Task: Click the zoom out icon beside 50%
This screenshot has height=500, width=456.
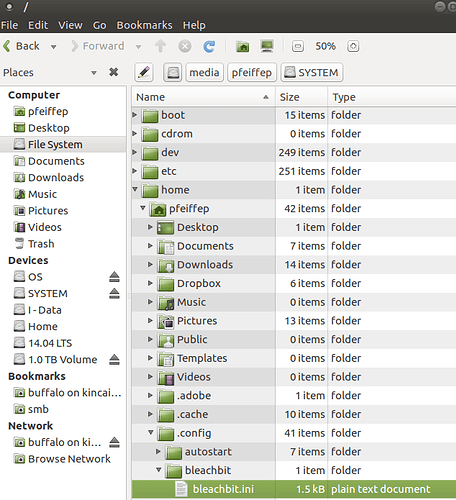Action: (x=298, y=46)
